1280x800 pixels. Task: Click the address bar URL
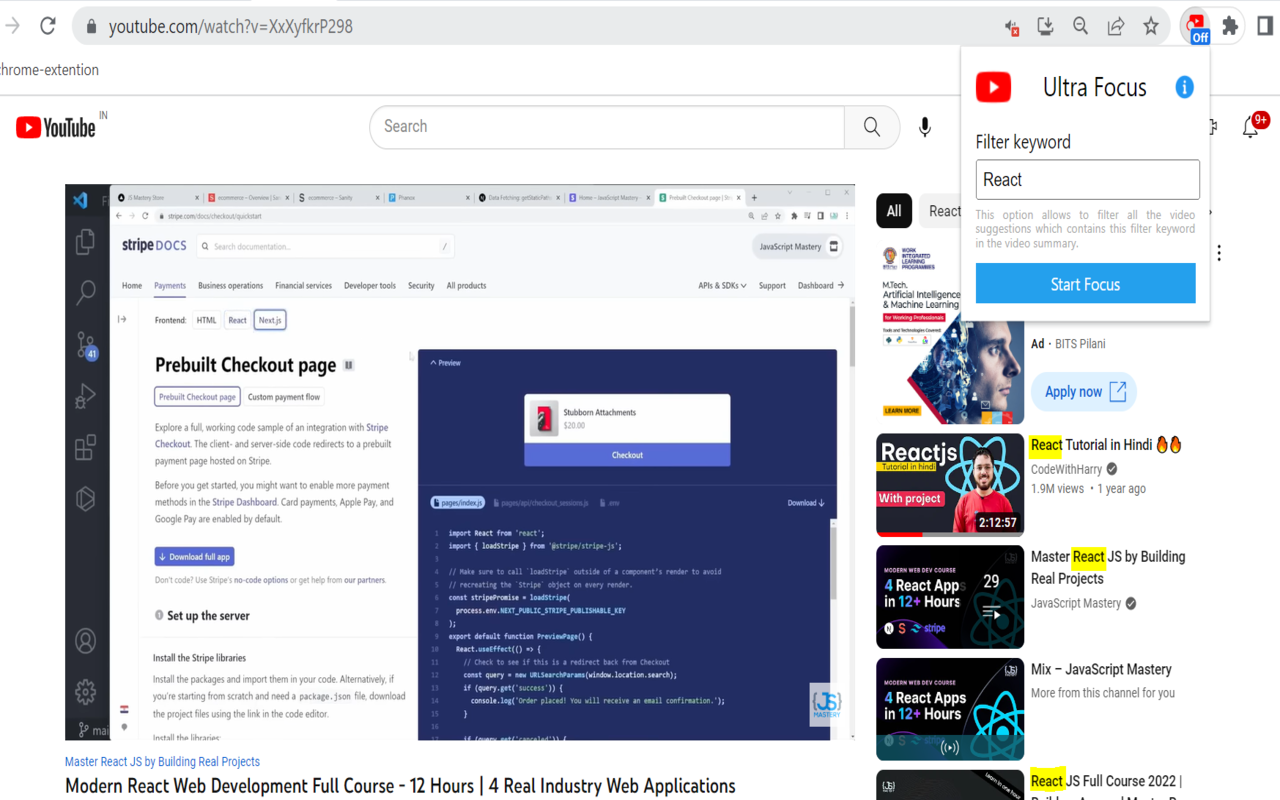[231, 27]
